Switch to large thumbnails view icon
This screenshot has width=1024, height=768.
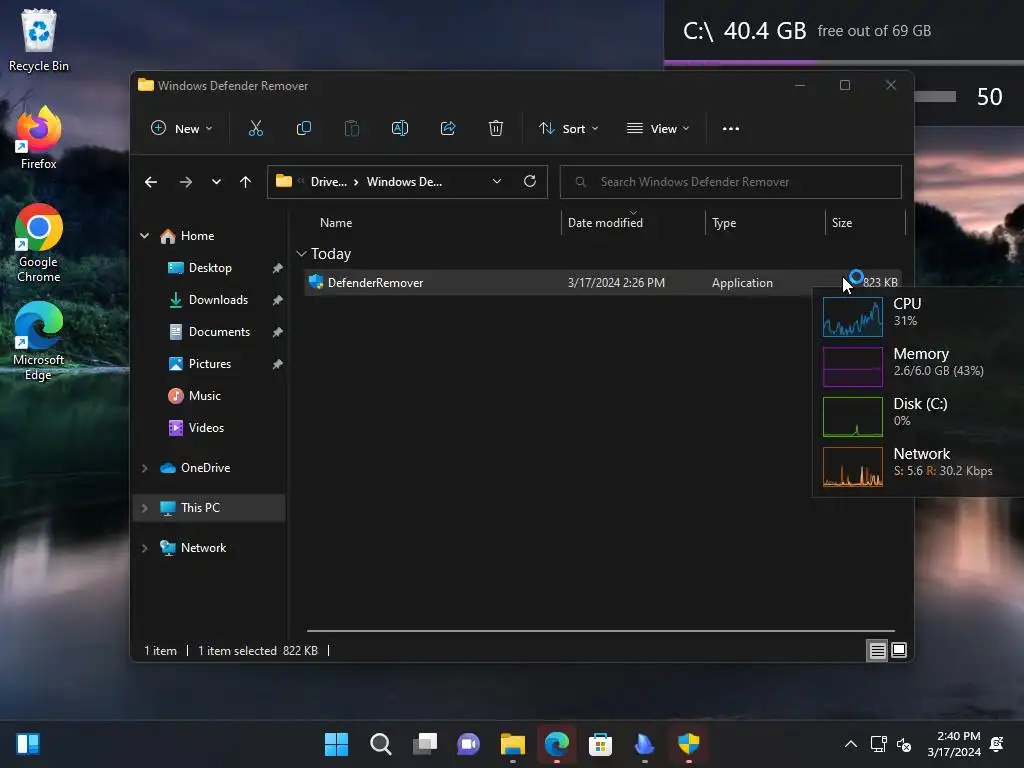(x=899, y=650)
